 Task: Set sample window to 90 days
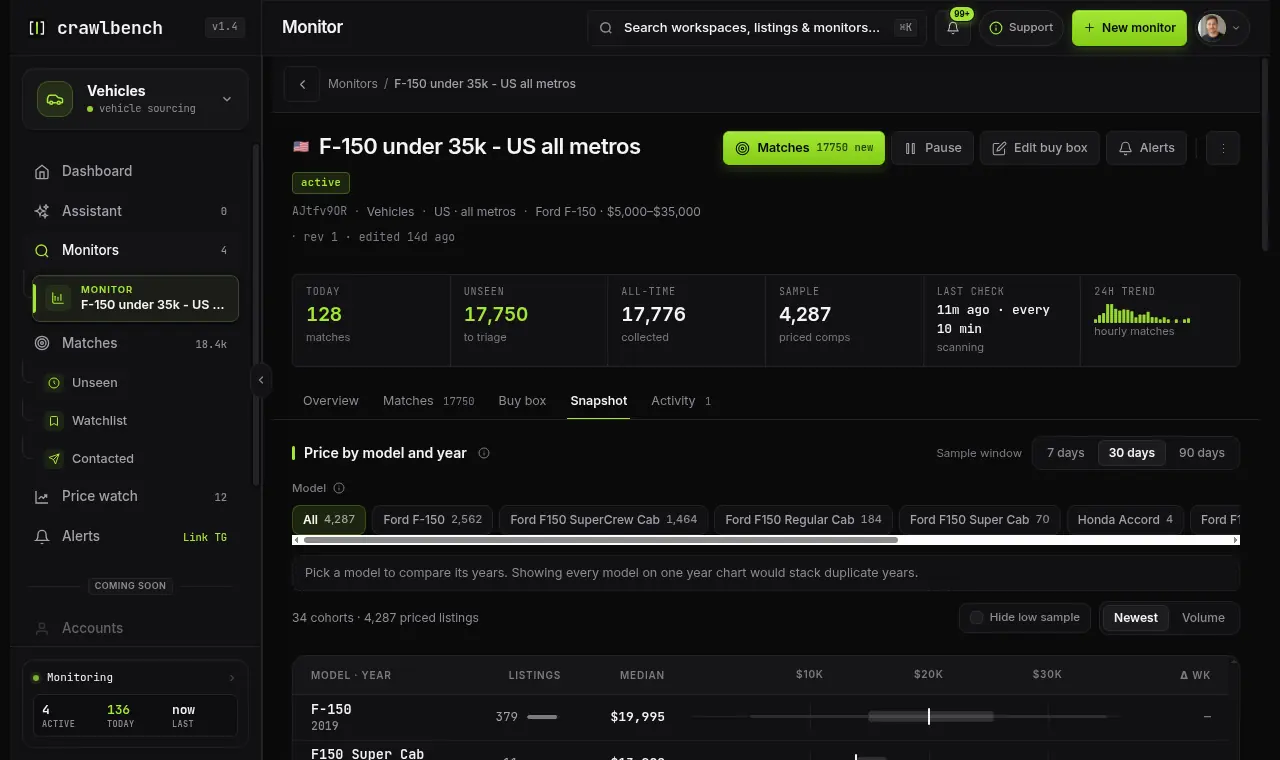(1201, 453)
